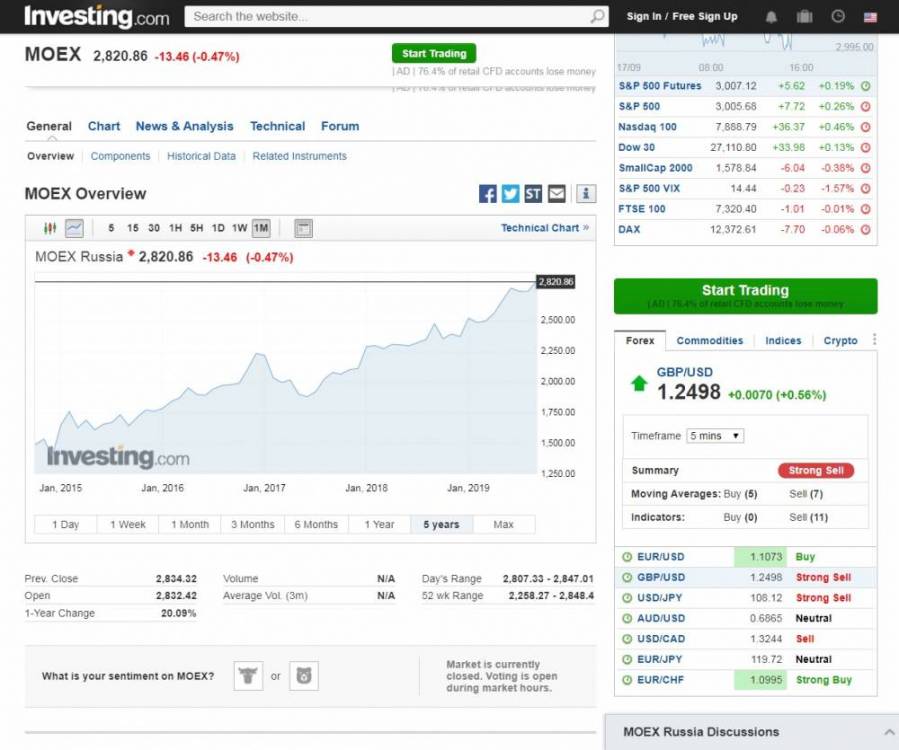899x750 pixels.
Task: Click the clock icon next to AUD/USD
Action: click(x=627, y=619)
